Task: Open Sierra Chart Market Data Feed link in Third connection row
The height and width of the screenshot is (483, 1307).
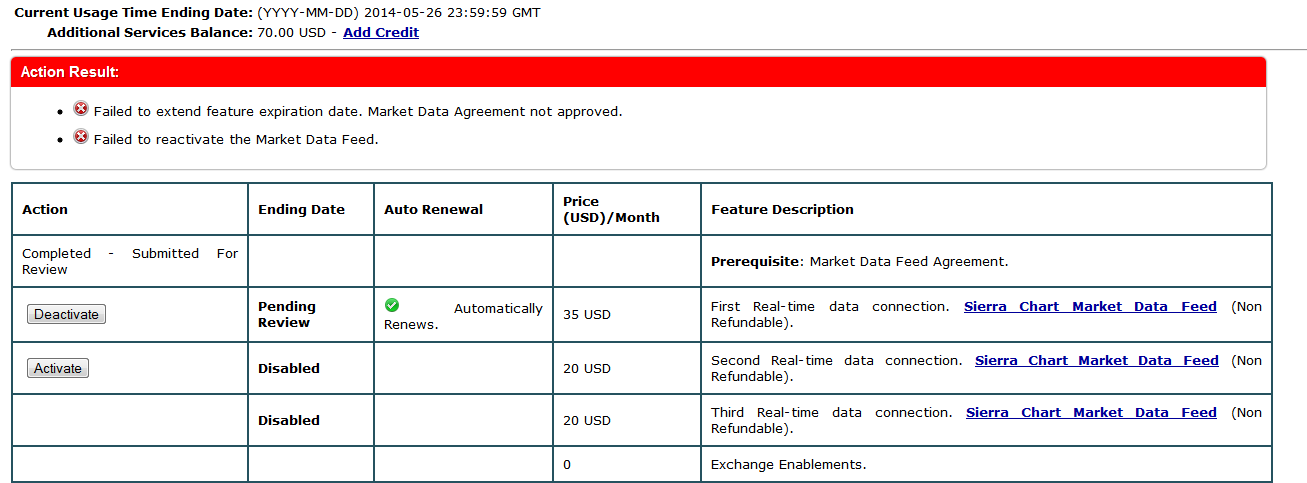Action: click(1091, 413)
